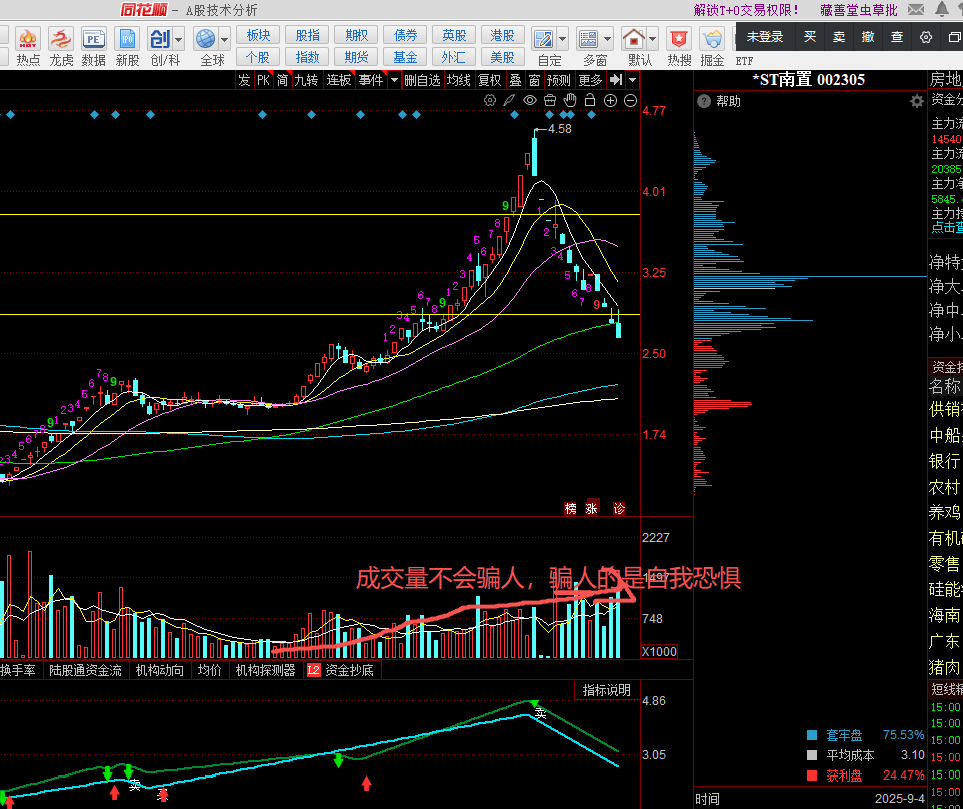Screen dimensions: 963x809
Task: Expand the 自定 dropdown arrow
Action: coord(563,40)
